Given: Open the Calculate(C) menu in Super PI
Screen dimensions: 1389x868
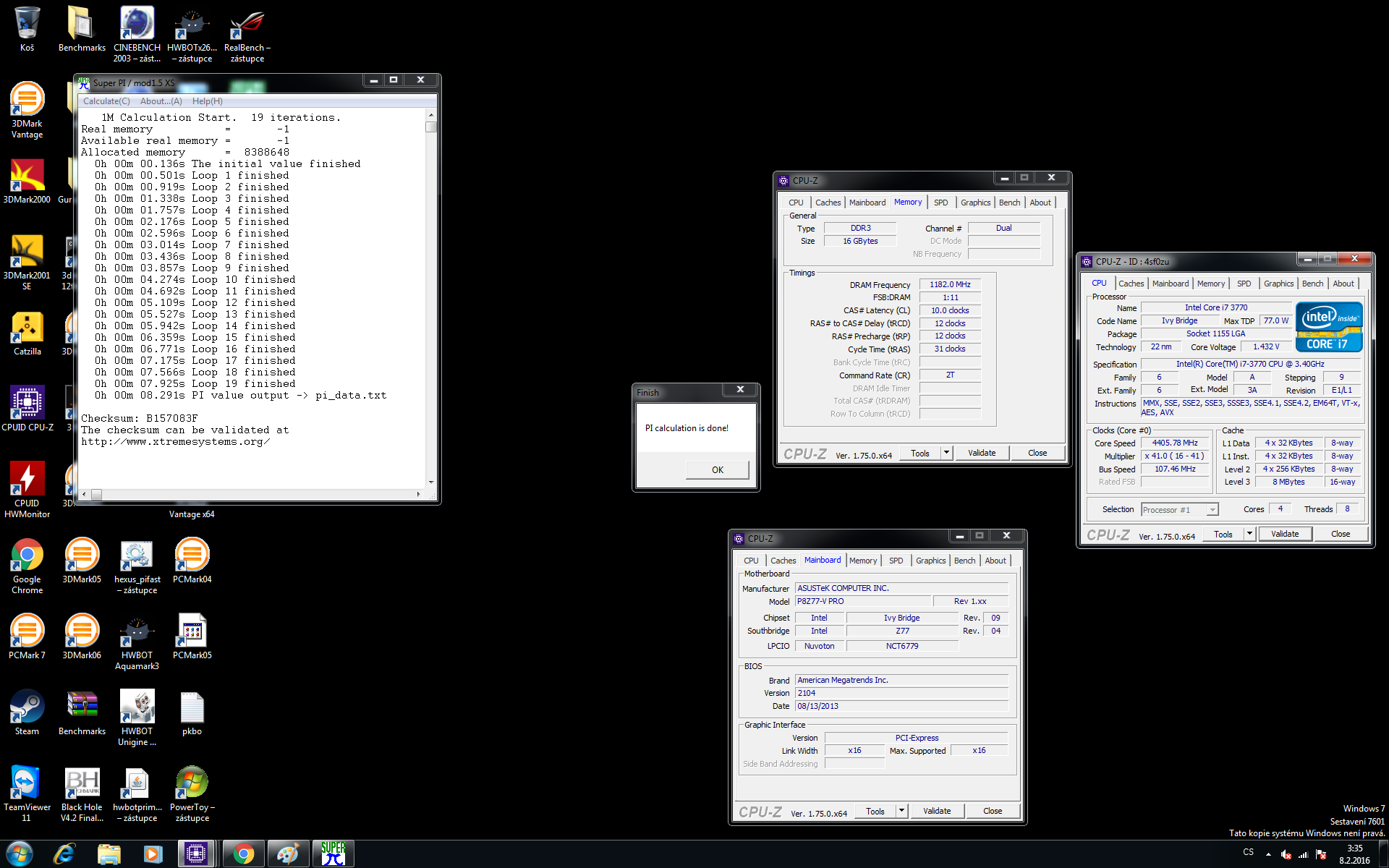Looking at the screenshot, I should tap(106, 101).
